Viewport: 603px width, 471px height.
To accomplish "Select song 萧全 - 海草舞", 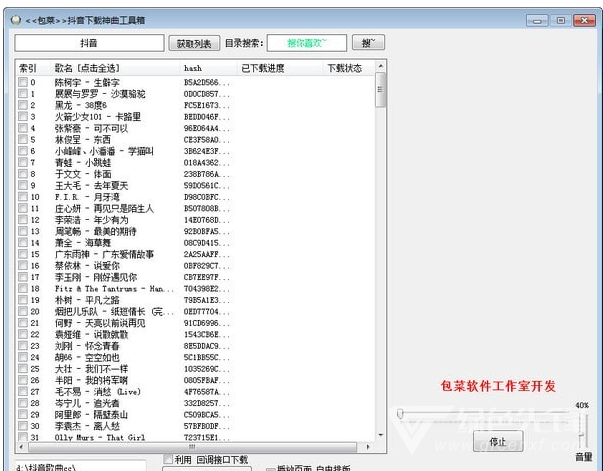I will (x=83, y=243).
